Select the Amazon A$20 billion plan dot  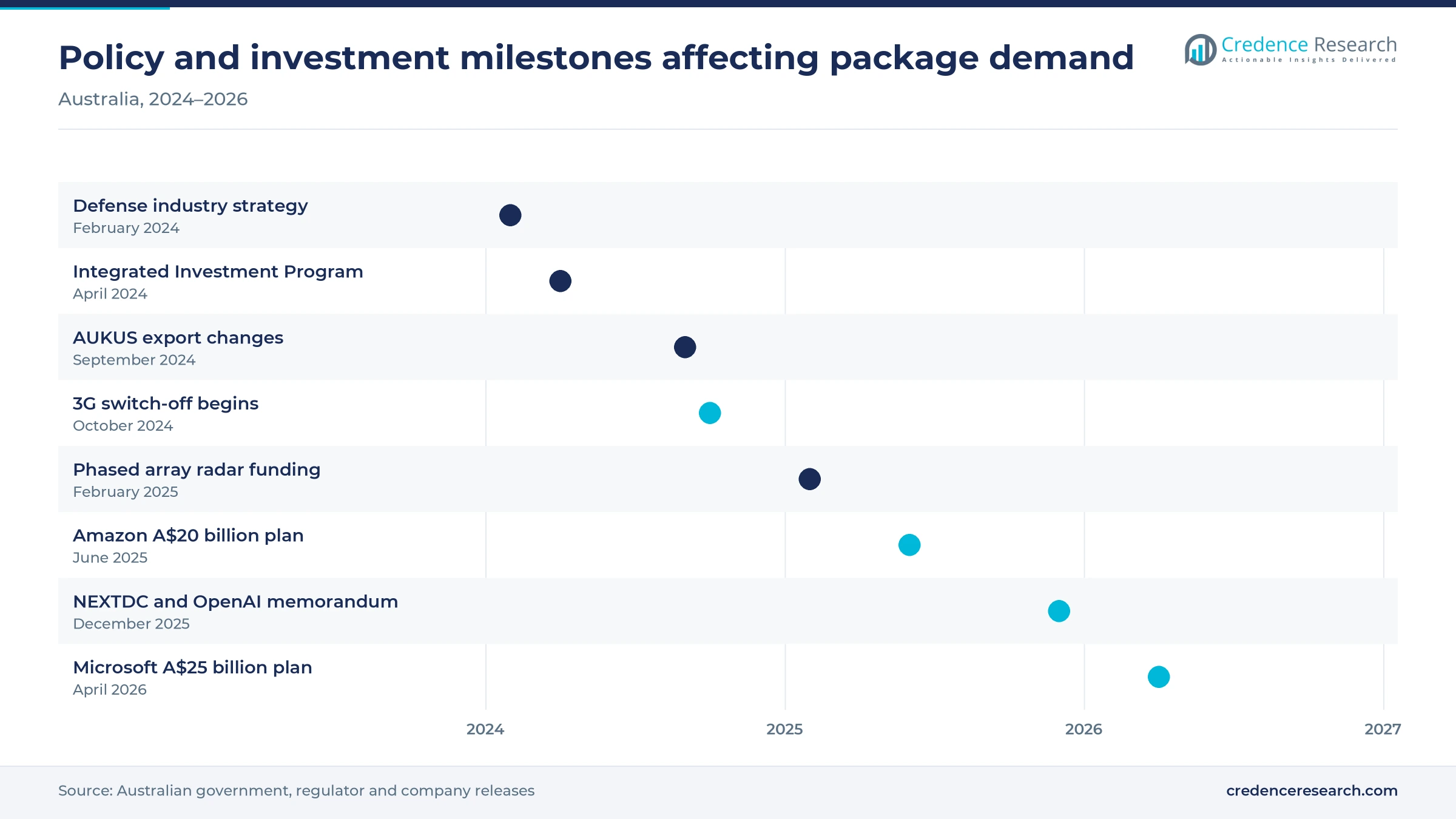pyautogui.click(x=909, y=545)
